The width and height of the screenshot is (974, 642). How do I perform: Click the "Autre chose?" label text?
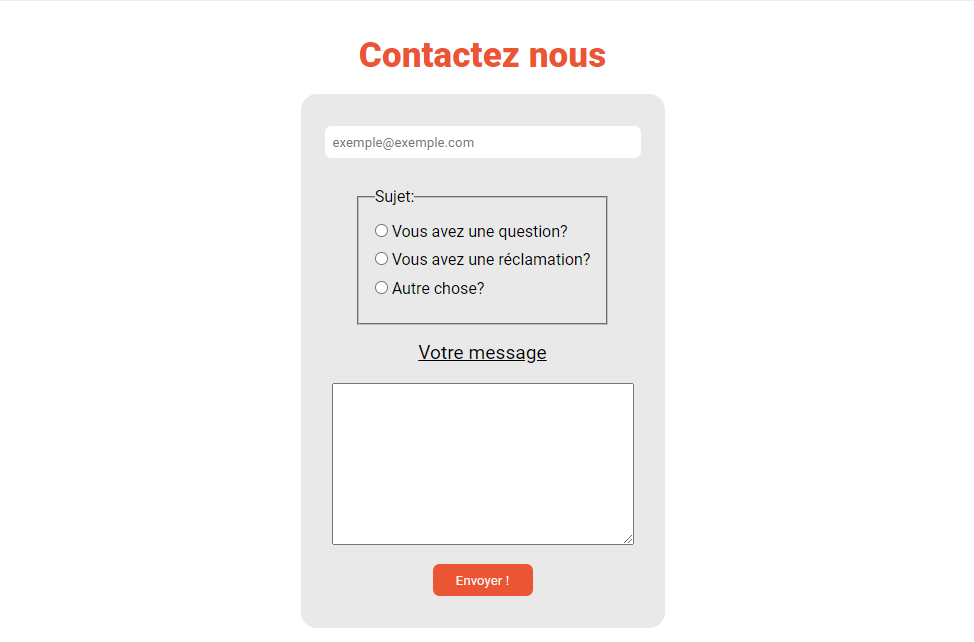click(438, 288)
